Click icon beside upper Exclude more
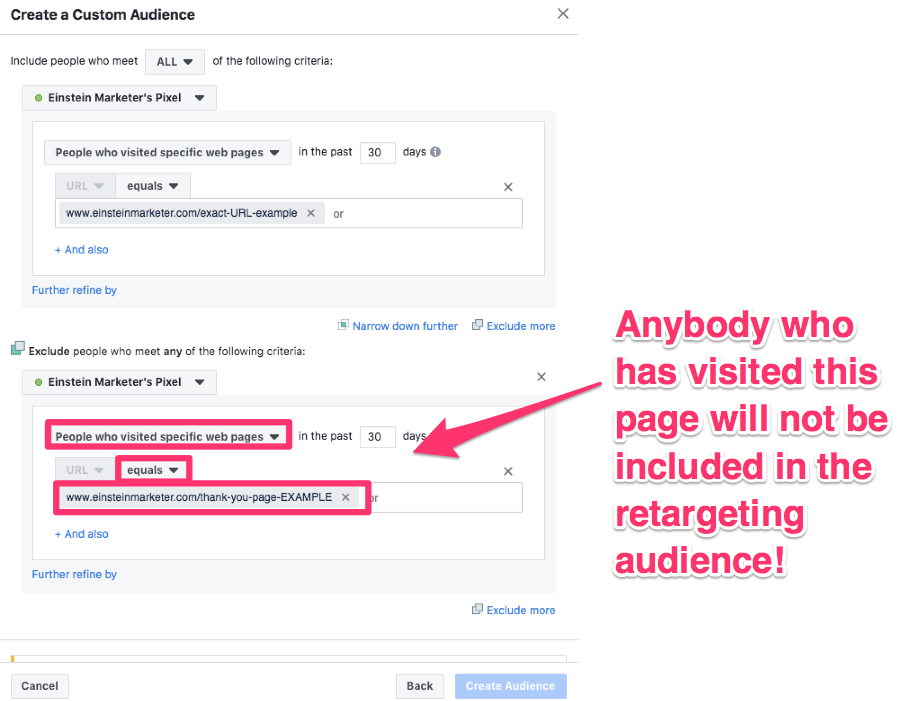Screen dimensions: 901x701 pos(477,325)
